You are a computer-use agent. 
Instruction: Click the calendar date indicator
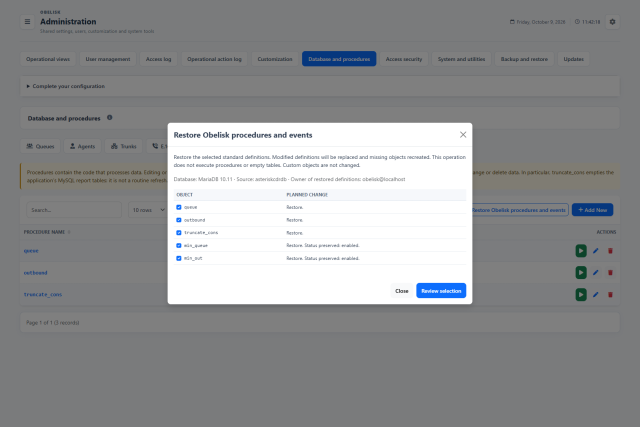click(x=538, y=22)
